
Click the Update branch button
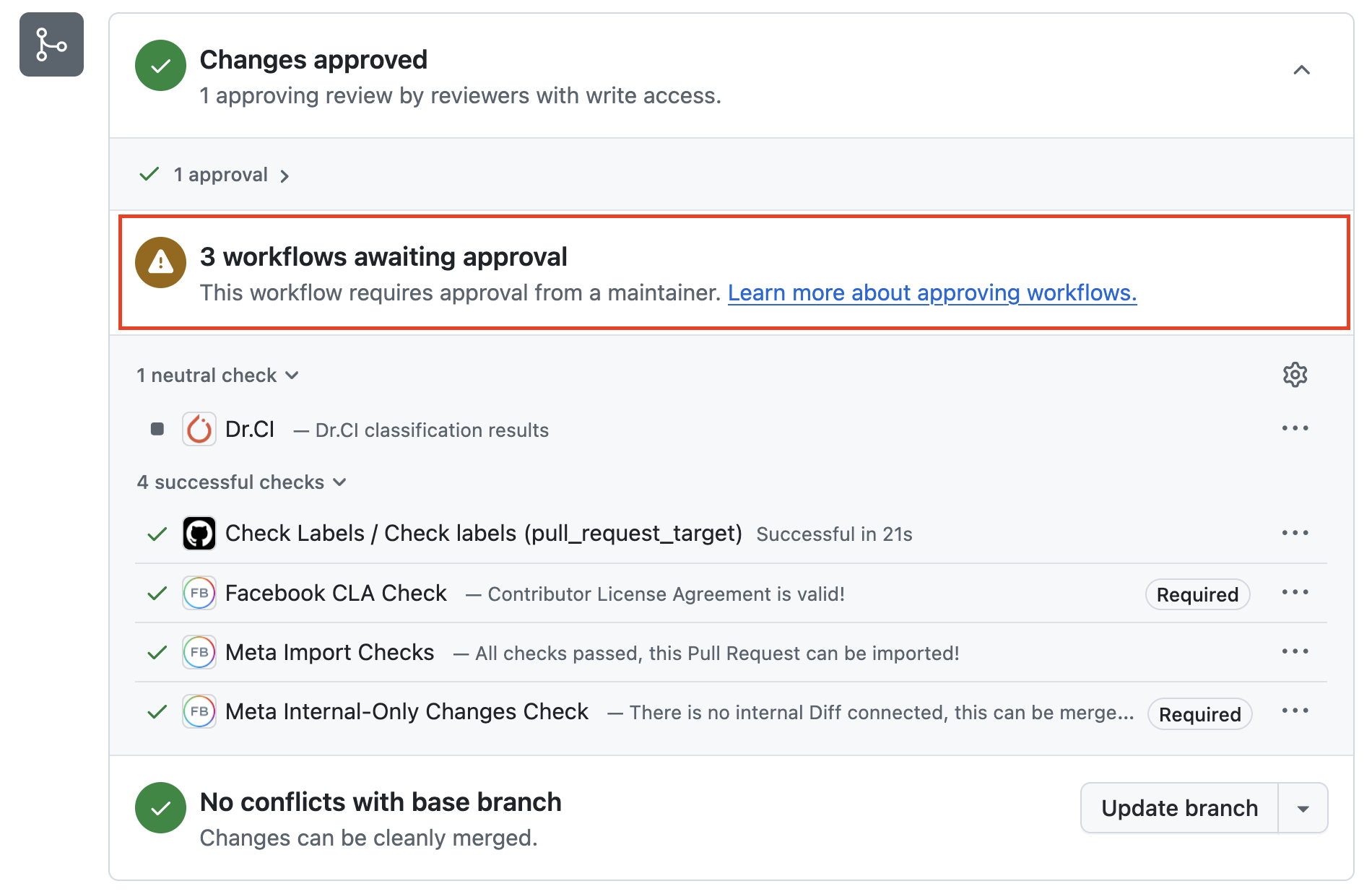pyautogui.click(x=1179, y=808)
